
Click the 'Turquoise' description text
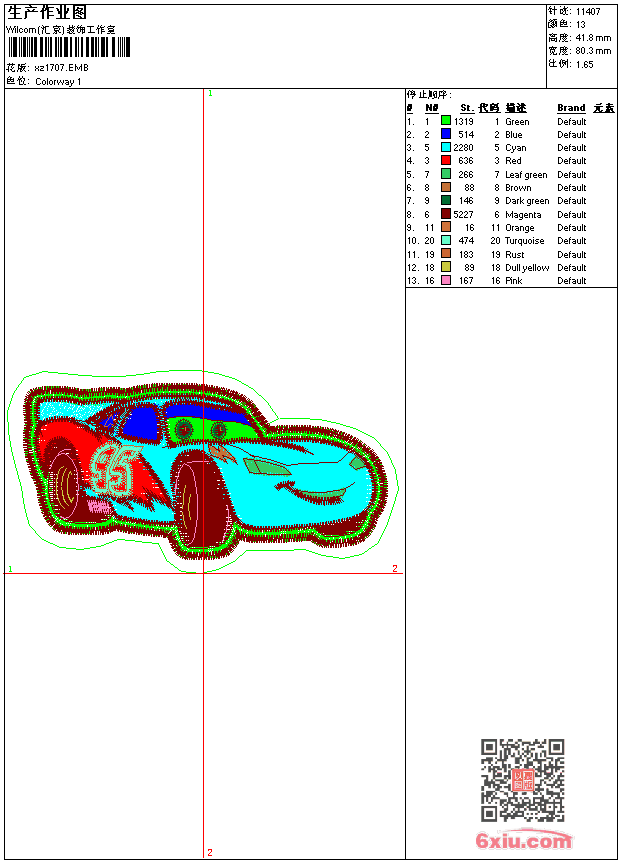525,241
